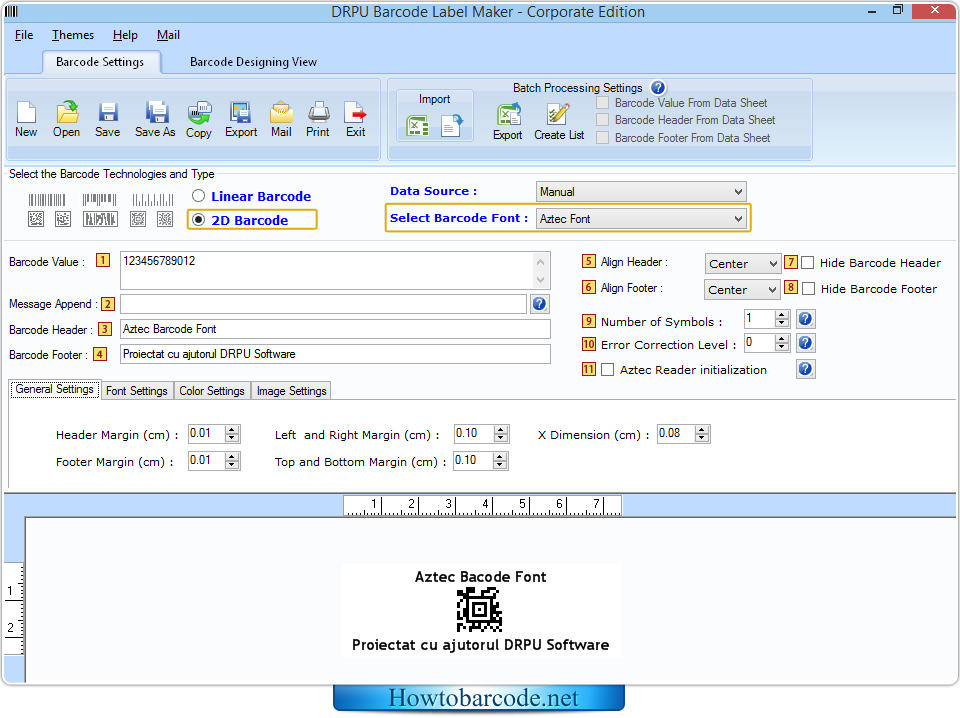
Task: Click the Save As icon
Action: coord(156,113)
